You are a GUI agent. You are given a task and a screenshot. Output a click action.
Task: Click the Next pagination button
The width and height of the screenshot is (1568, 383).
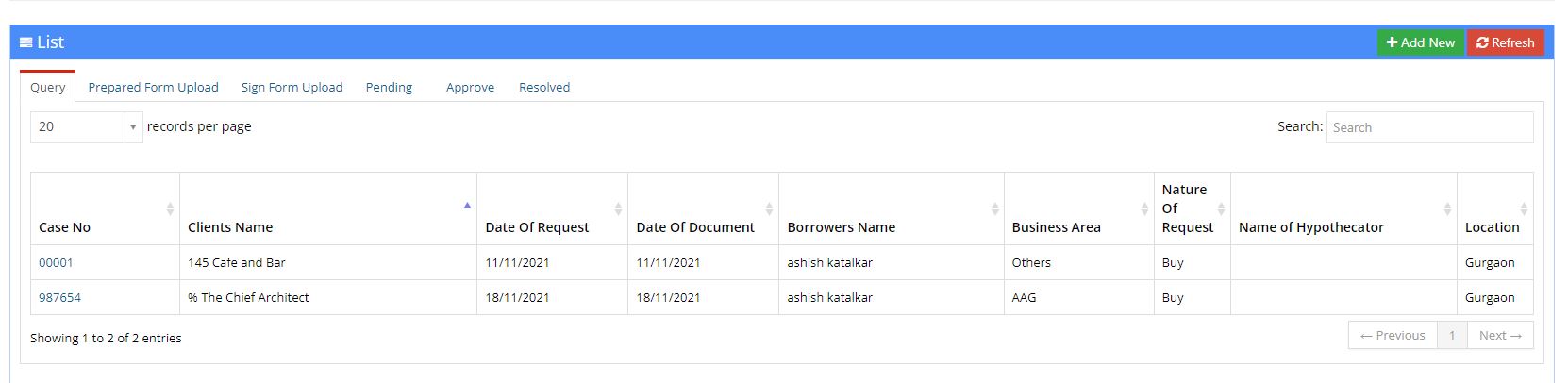point(1500,335)
